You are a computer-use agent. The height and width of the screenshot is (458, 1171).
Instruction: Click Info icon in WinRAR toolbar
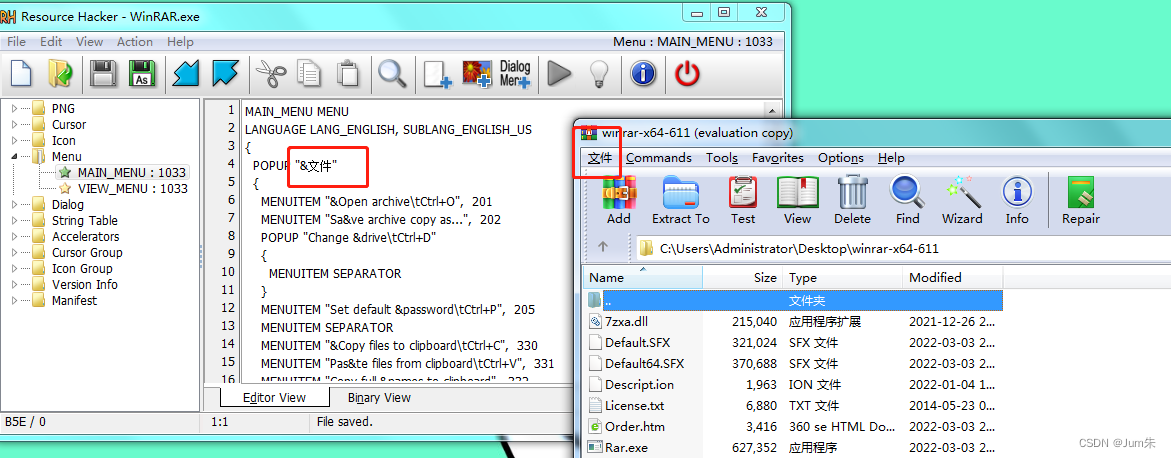[x=1017, y=200]
